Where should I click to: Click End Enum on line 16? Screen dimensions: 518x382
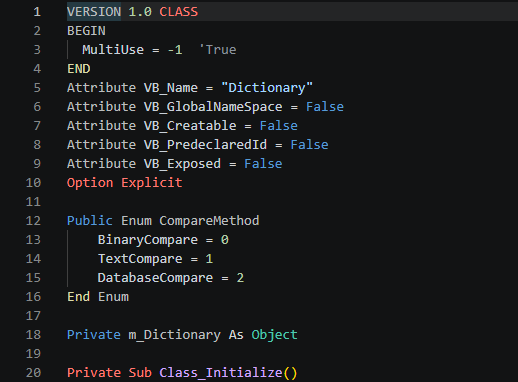pos(98,297)
